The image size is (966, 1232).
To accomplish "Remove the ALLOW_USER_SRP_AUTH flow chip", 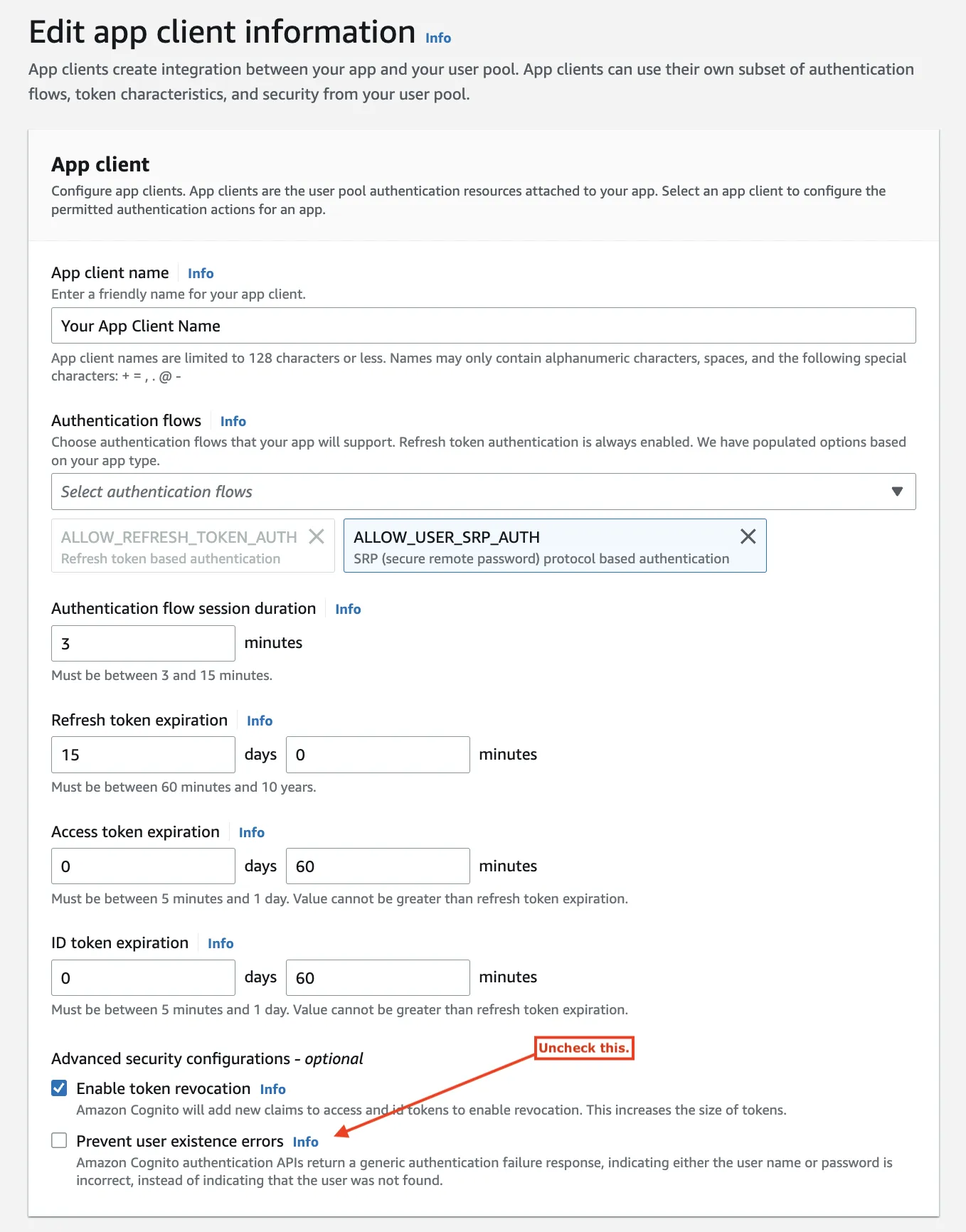I will (x=748, y=537).
